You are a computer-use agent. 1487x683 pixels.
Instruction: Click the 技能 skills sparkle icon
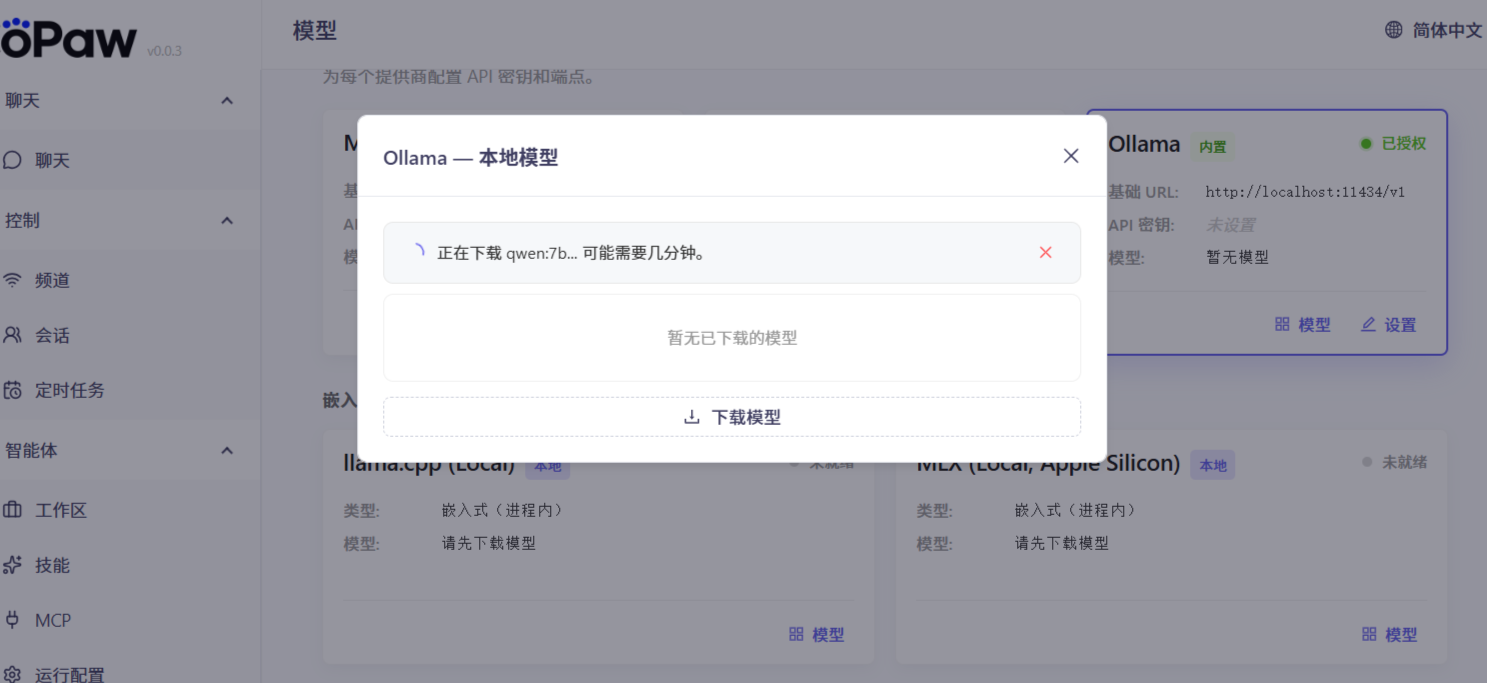[13, 565]
